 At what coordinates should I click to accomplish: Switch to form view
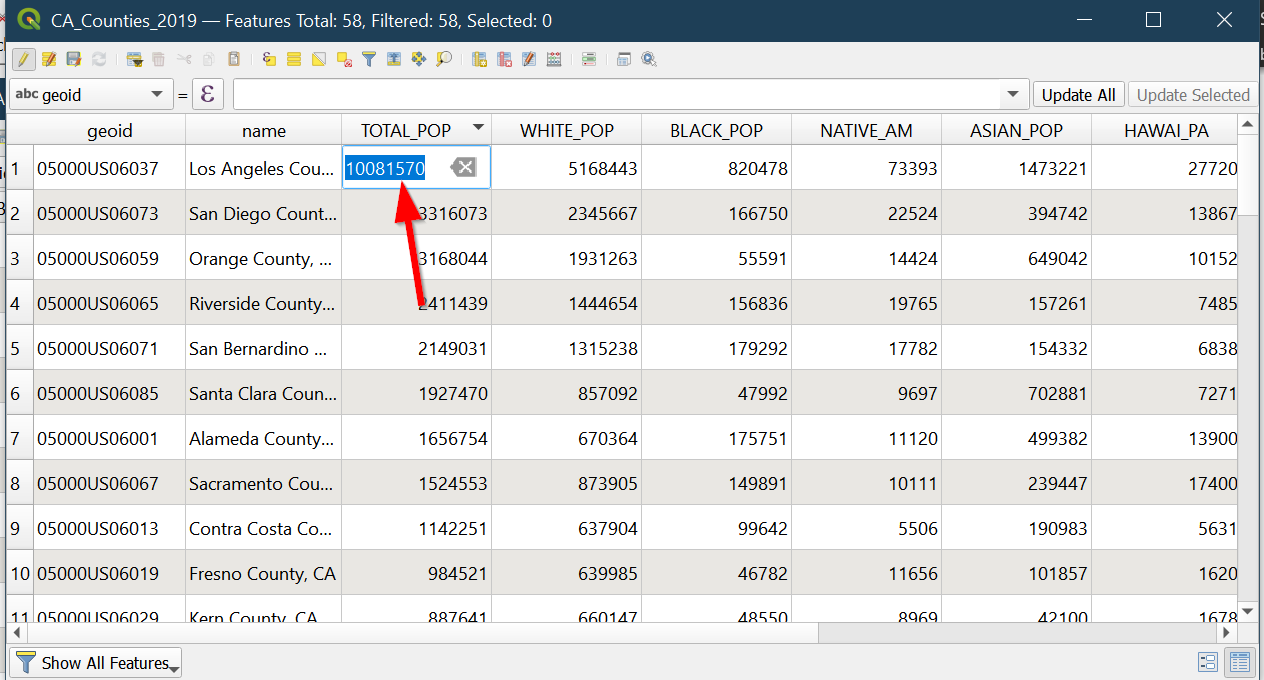pos(1207,662)
